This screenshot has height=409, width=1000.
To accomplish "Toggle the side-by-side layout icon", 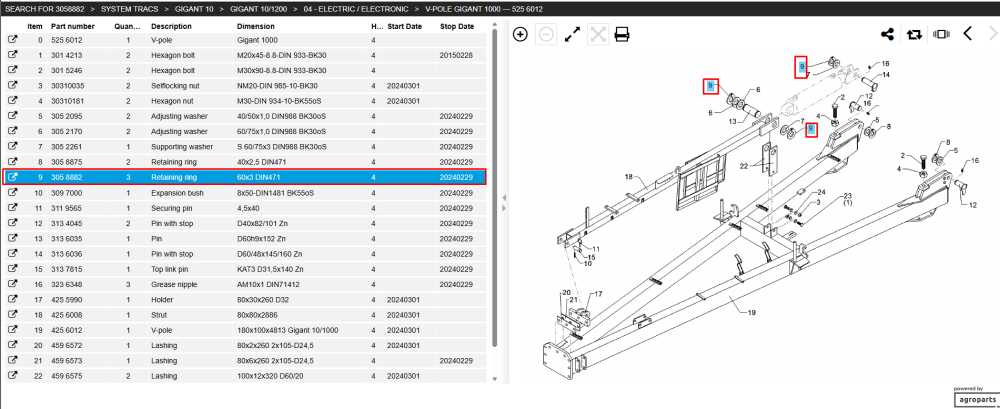I will coord(941,34).
